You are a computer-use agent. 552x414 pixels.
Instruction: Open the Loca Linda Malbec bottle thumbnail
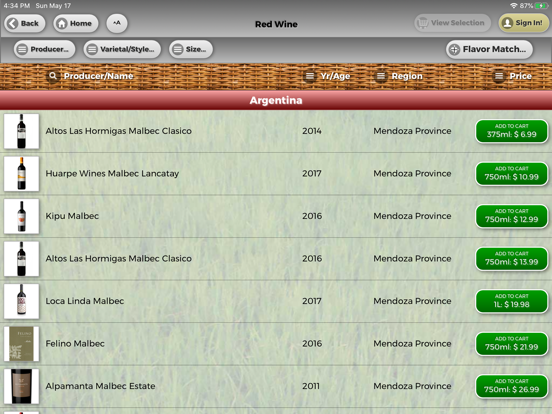tap(21, 301)
